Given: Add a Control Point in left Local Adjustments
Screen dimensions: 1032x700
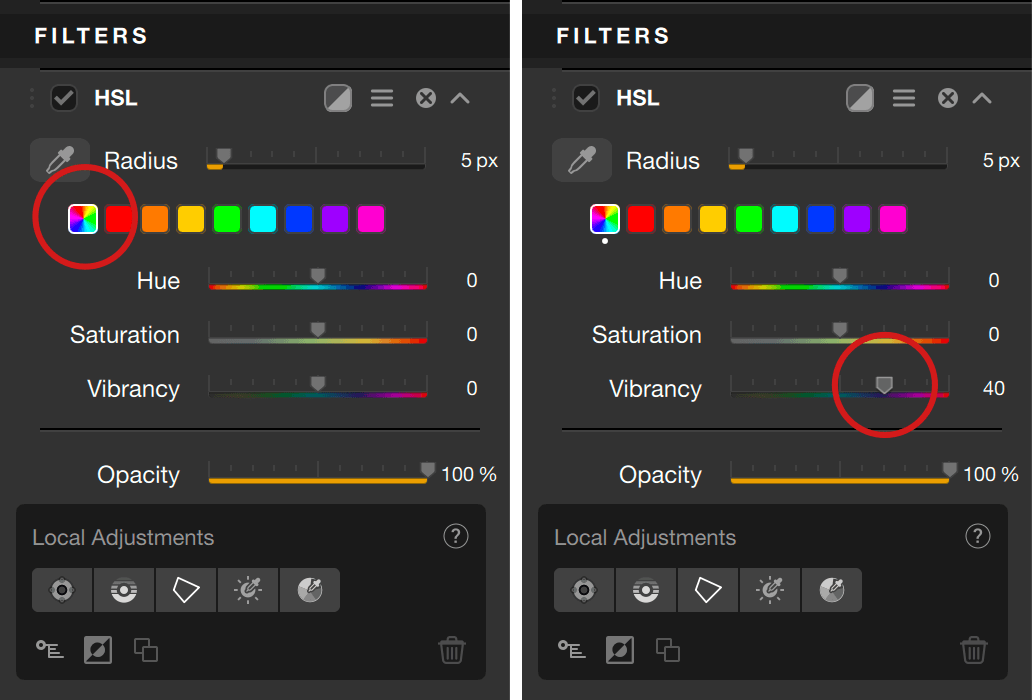Looking at the screenshot, I should [x=62, y=590].
